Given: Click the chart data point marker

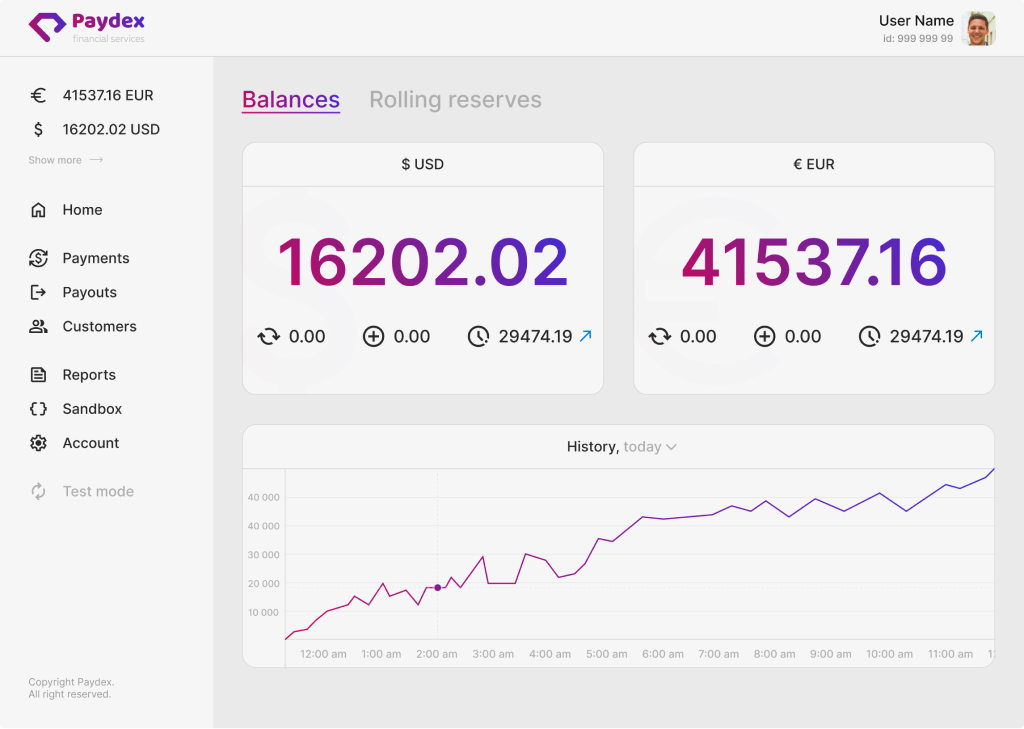Looking at the screenshot, I should (x=438, y=588).
